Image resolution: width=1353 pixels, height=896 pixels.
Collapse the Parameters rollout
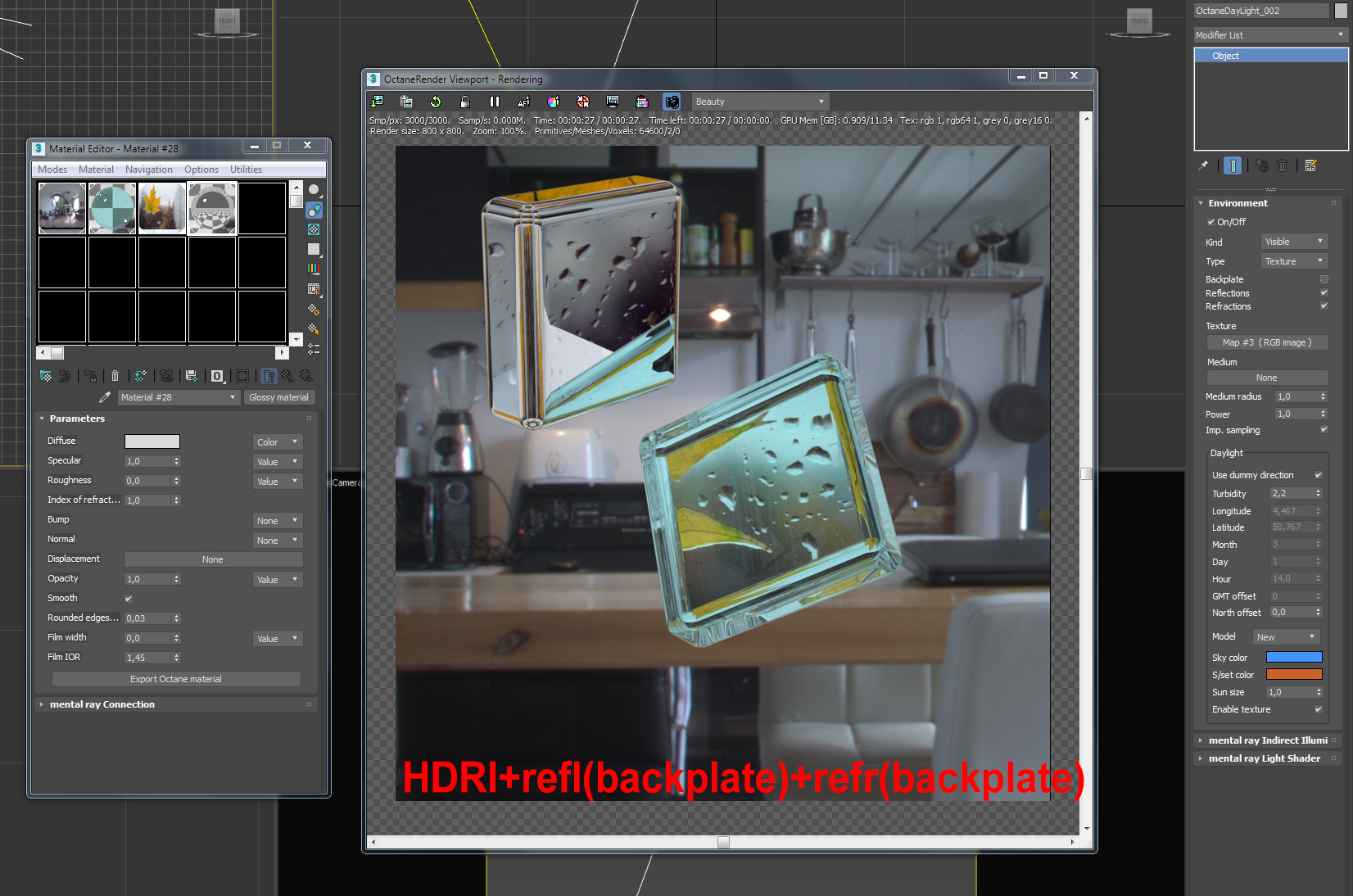(77, 419)
